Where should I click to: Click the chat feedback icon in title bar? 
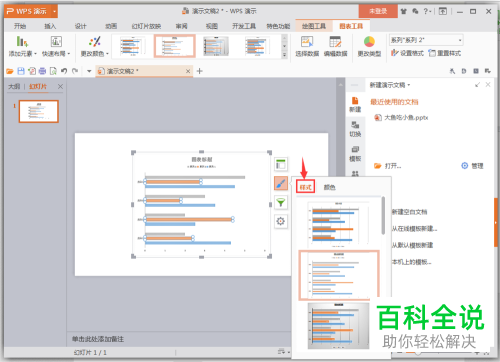[415, 11]
